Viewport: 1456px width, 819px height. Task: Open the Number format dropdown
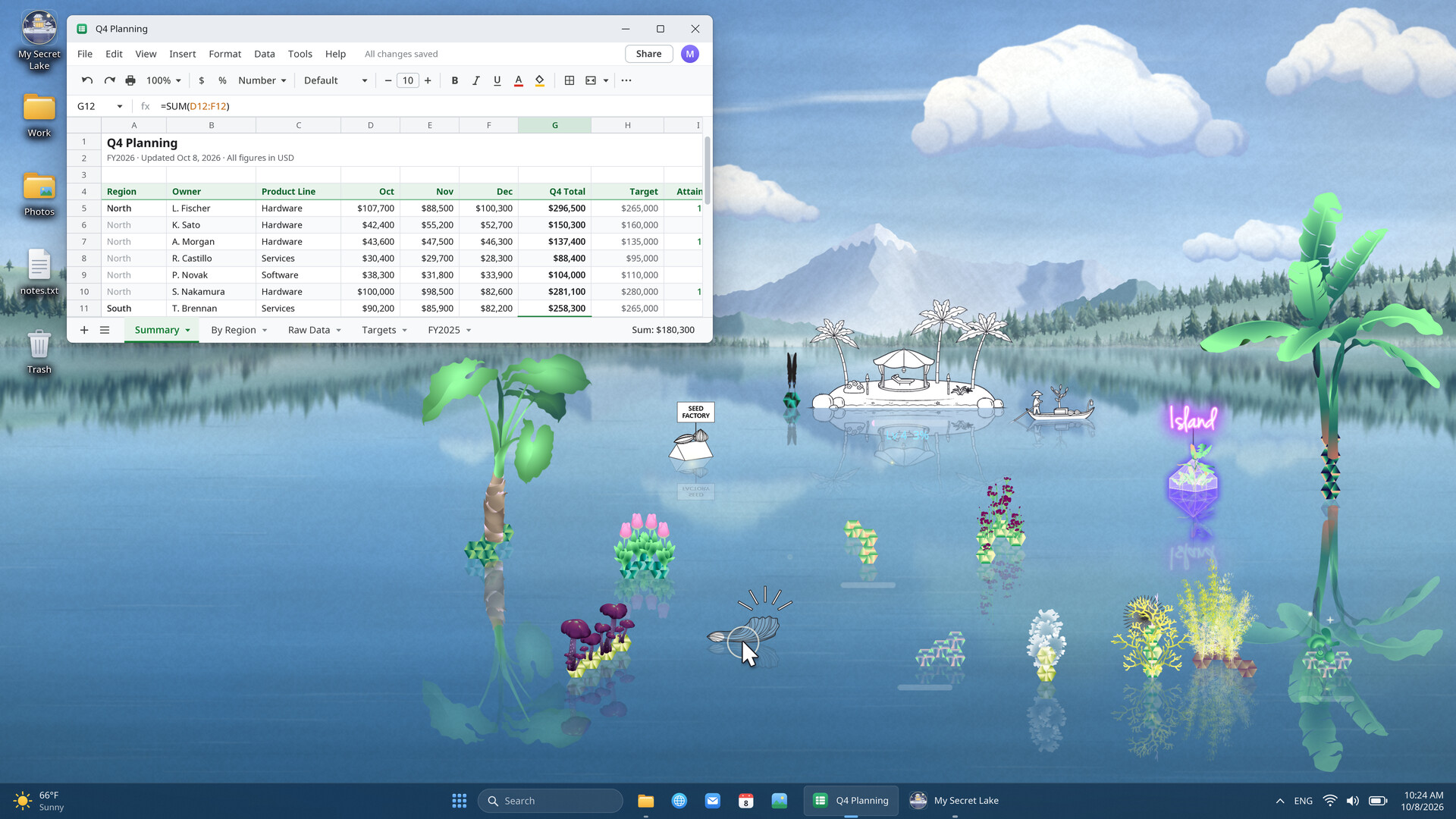(262, 80)
